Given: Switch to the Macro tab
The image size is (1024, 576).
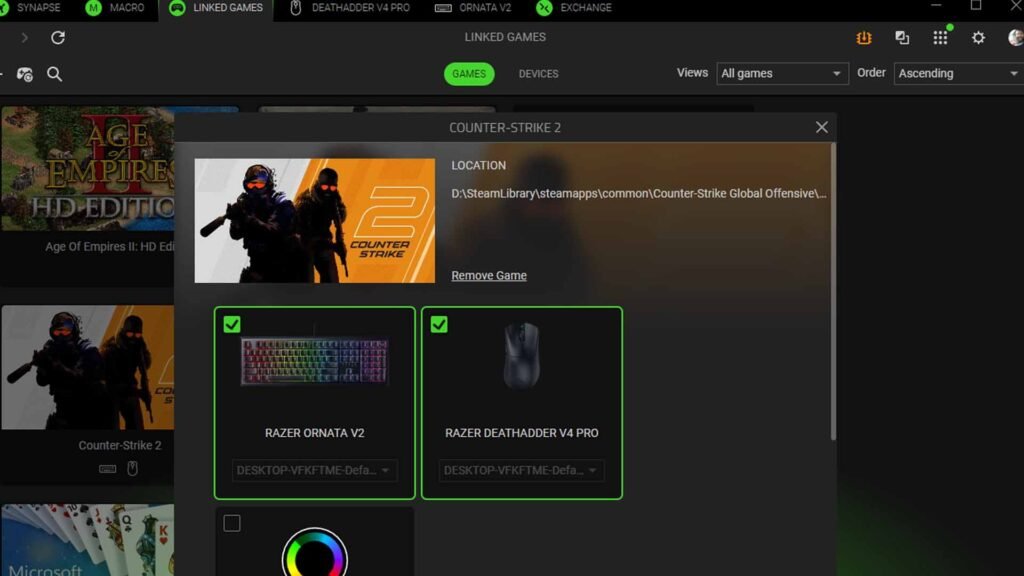Looking at the screenshot, I should click(116, 8).
